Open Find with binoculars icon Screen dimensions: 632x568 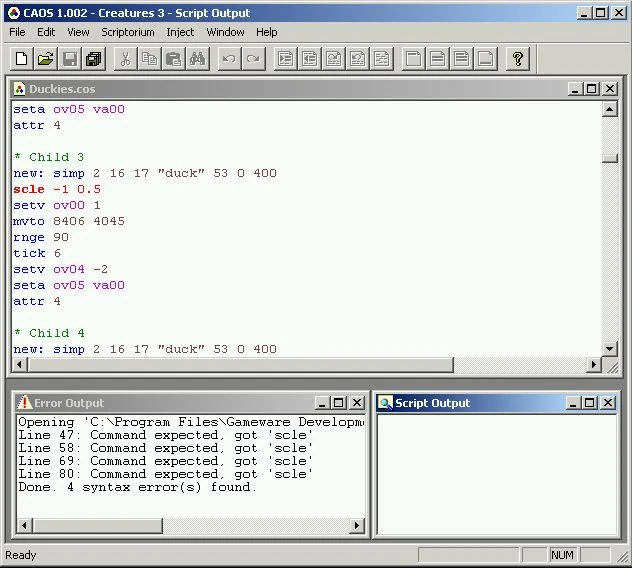tap(198, 59)
